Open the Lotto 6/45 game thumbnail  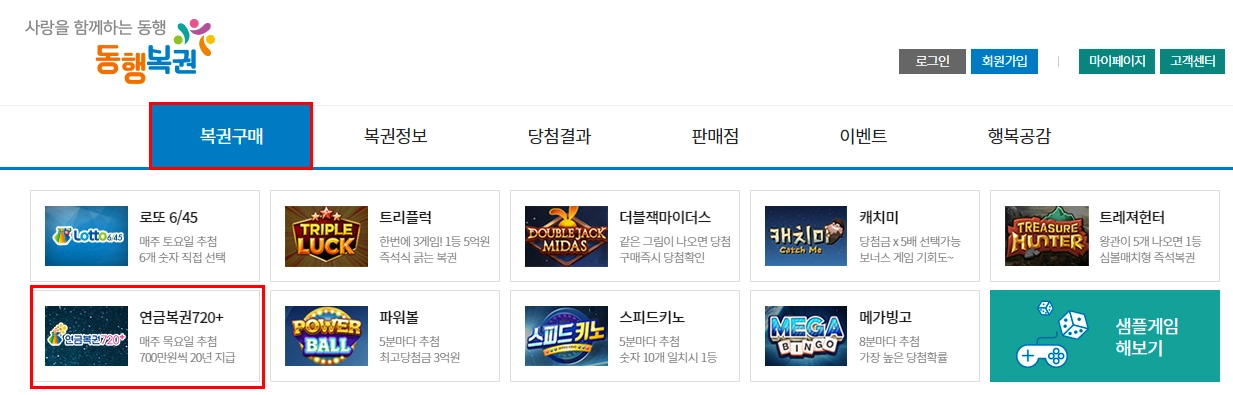[86, 236]
